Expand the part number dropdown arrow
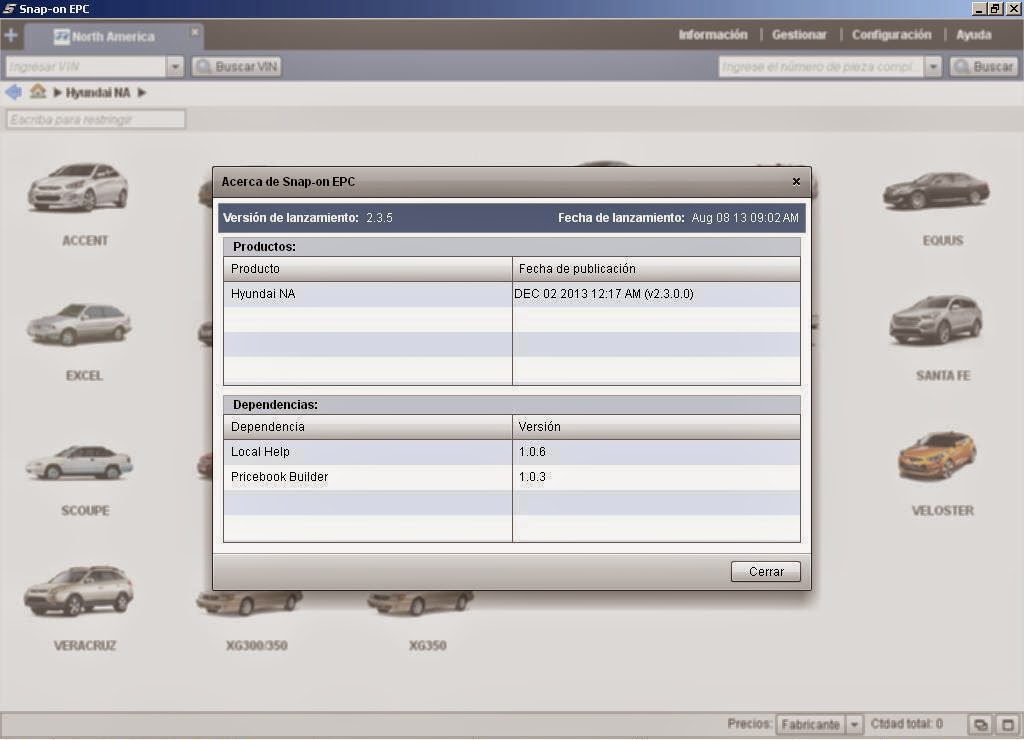1024x740 pixels. click(933, 67)
